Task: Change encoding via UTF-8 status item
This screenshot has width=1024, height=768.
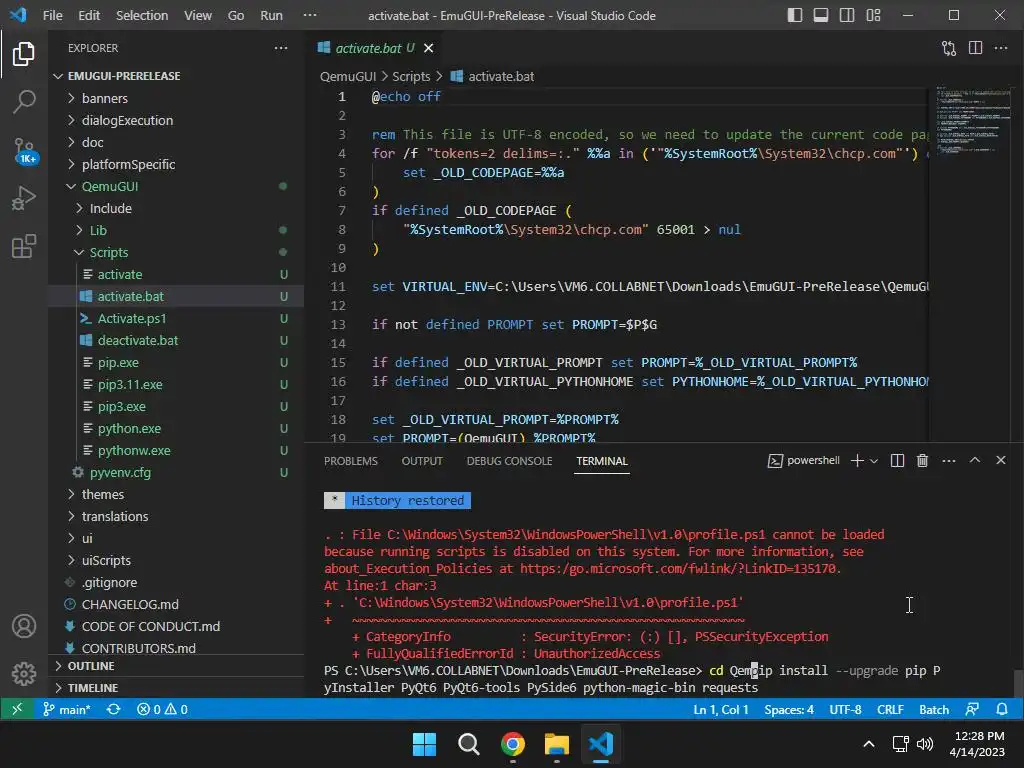Action: [845, 709]
